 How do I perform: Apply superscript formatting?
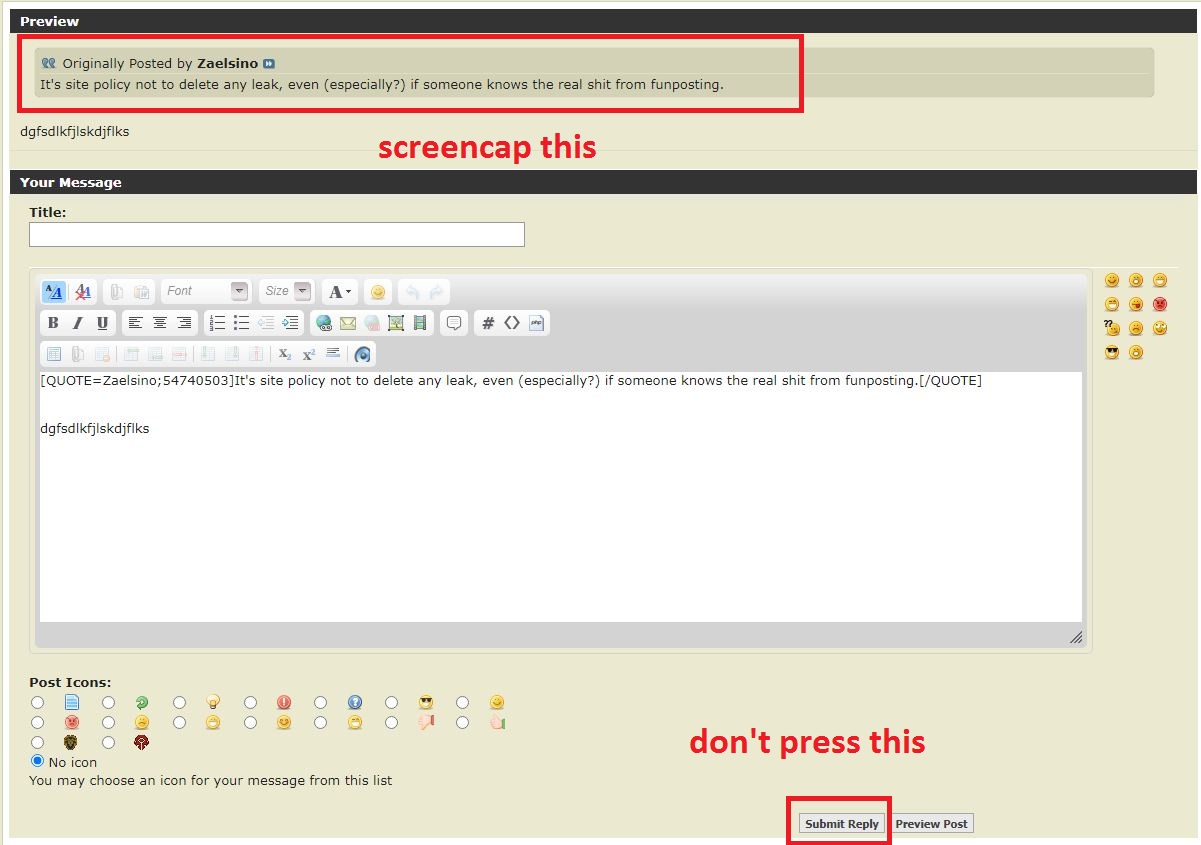point(309,354)
